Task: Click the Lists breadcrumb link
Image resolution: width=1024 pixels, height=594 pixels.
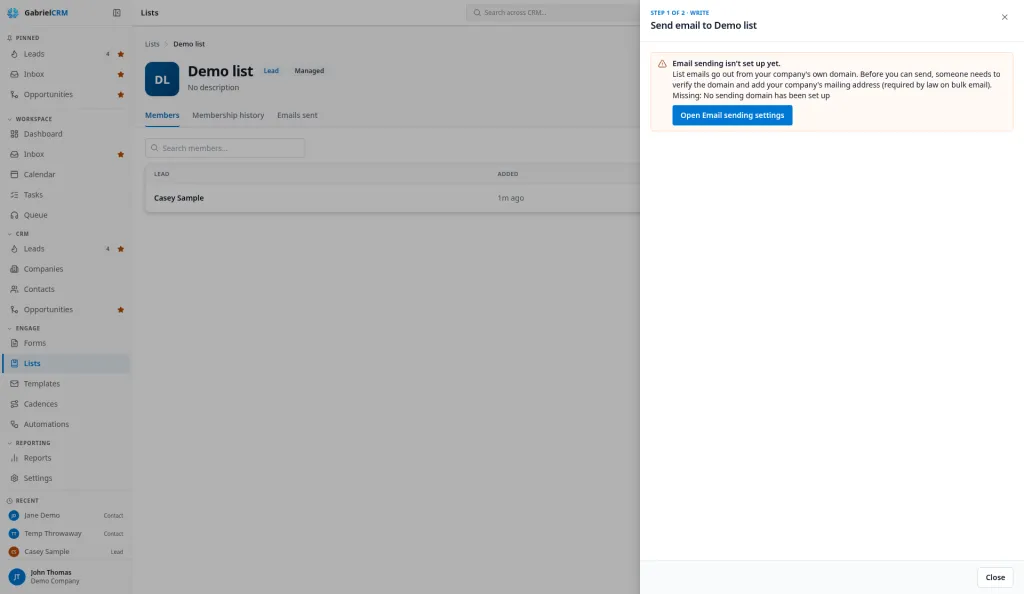Action: point(152,44)
